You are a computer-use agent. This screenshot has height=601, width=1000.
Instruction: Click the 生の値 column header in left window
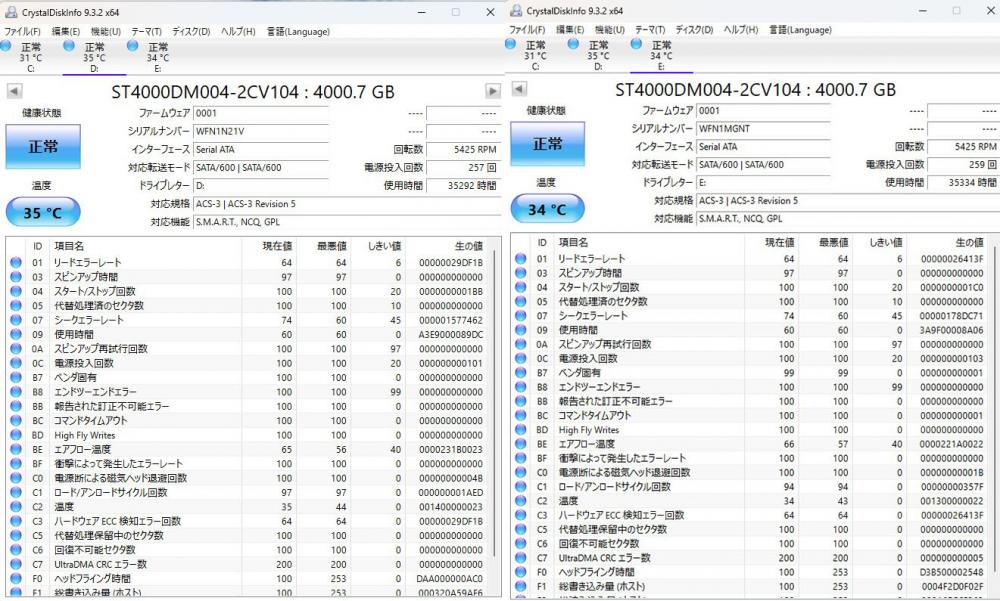coord(450,246)
